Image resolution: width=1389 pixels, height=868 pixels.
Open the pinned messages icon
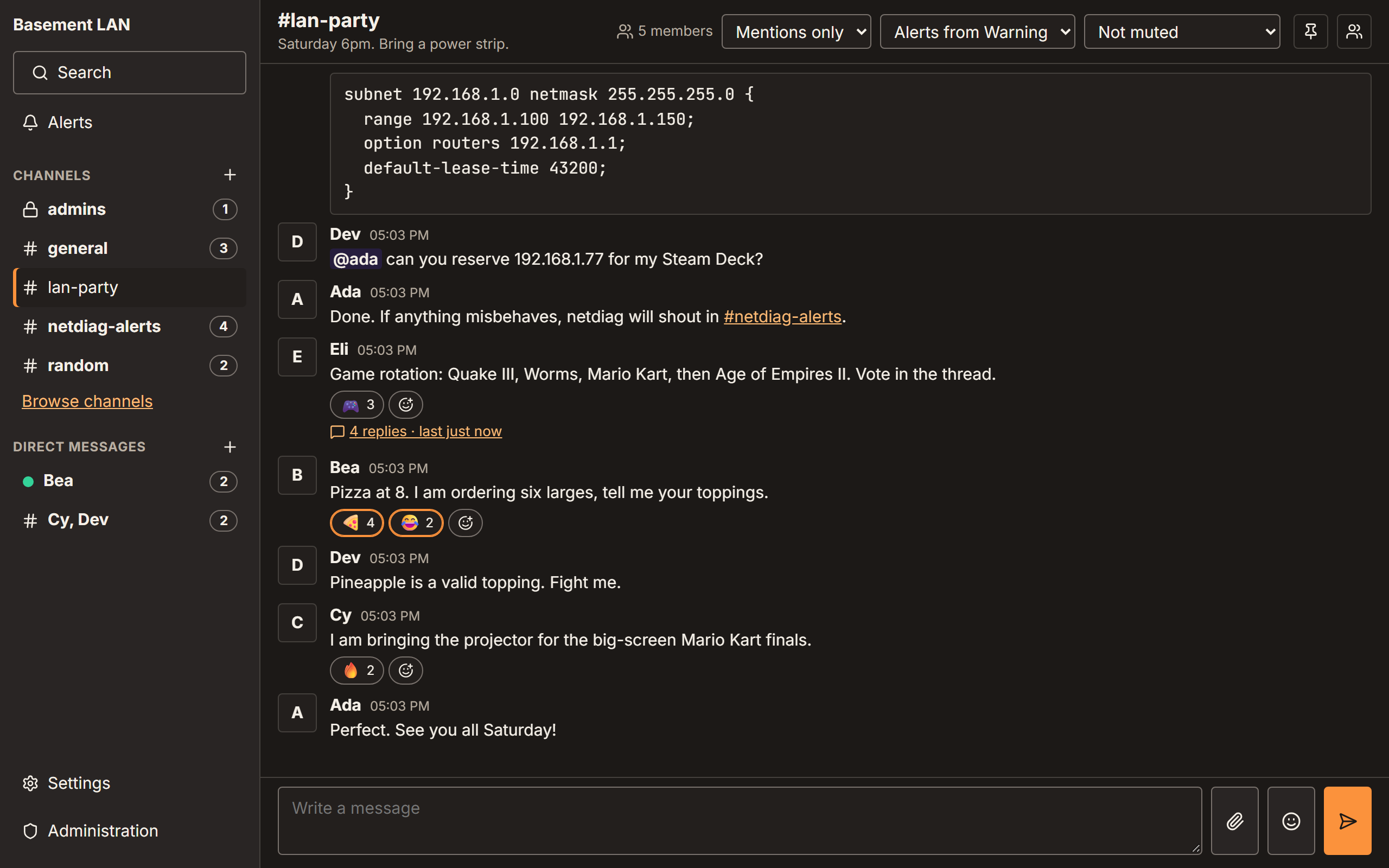pos(1310,31)
